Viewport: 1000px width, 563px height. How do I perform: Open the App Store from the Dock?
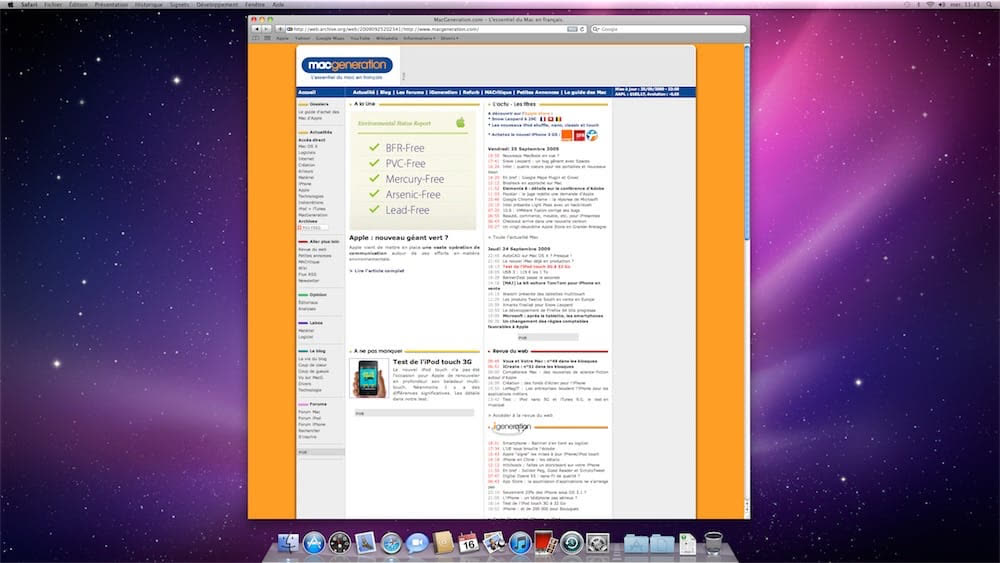[x=314, y=543]
